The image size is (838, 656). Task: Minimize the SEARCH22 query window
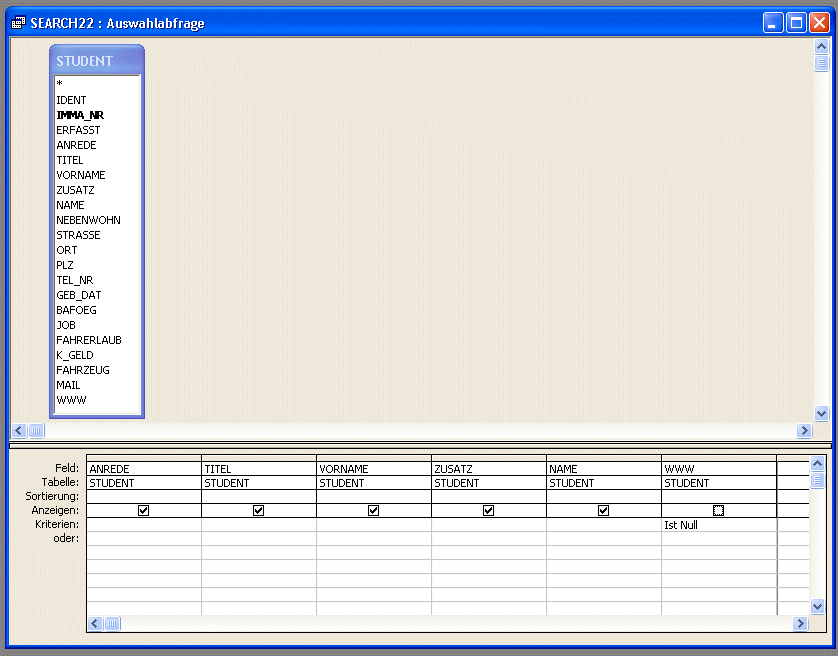click(x=773, y=23)
